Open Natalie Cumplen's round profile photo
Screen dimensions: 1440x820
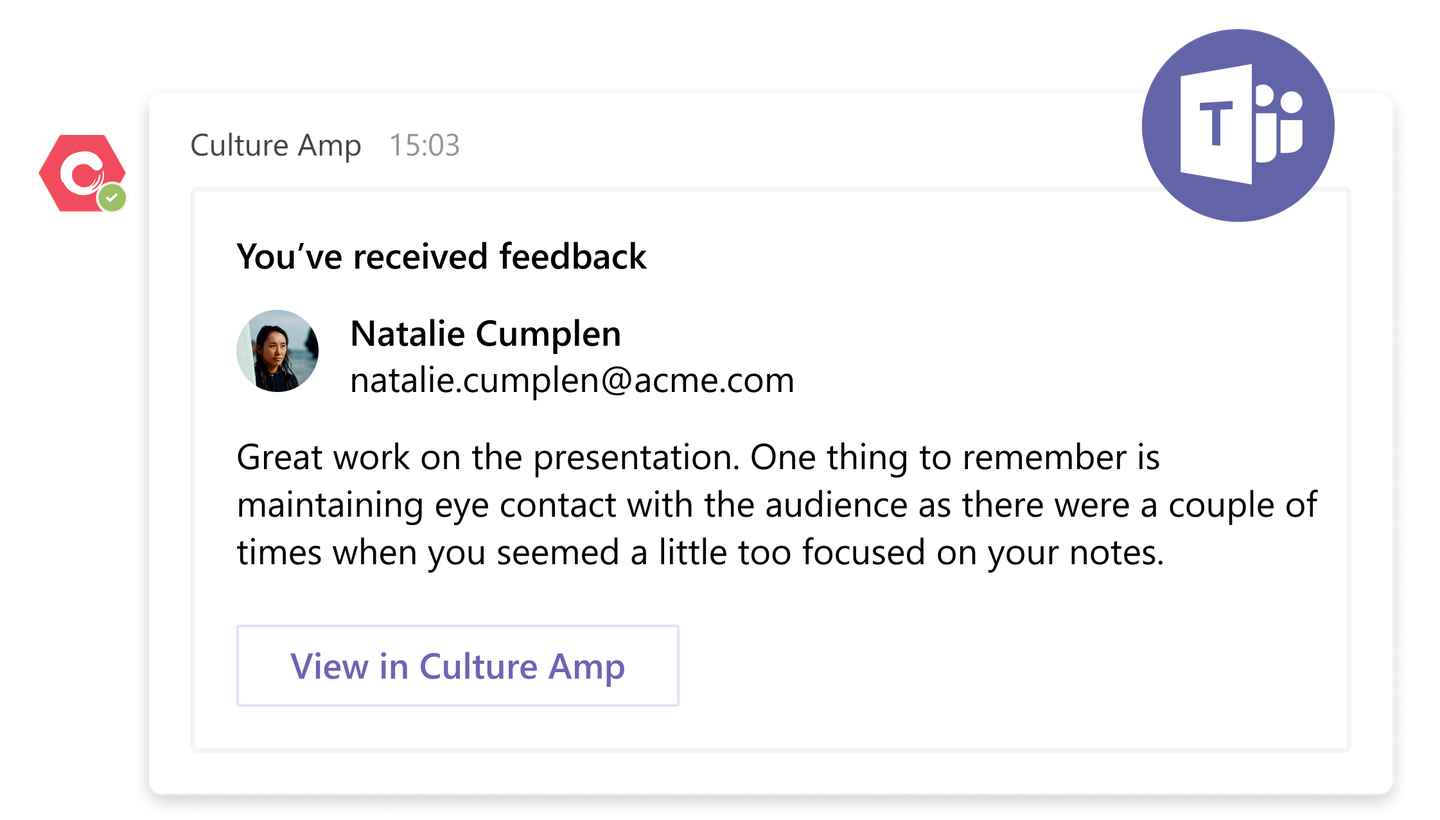point(278,351)
